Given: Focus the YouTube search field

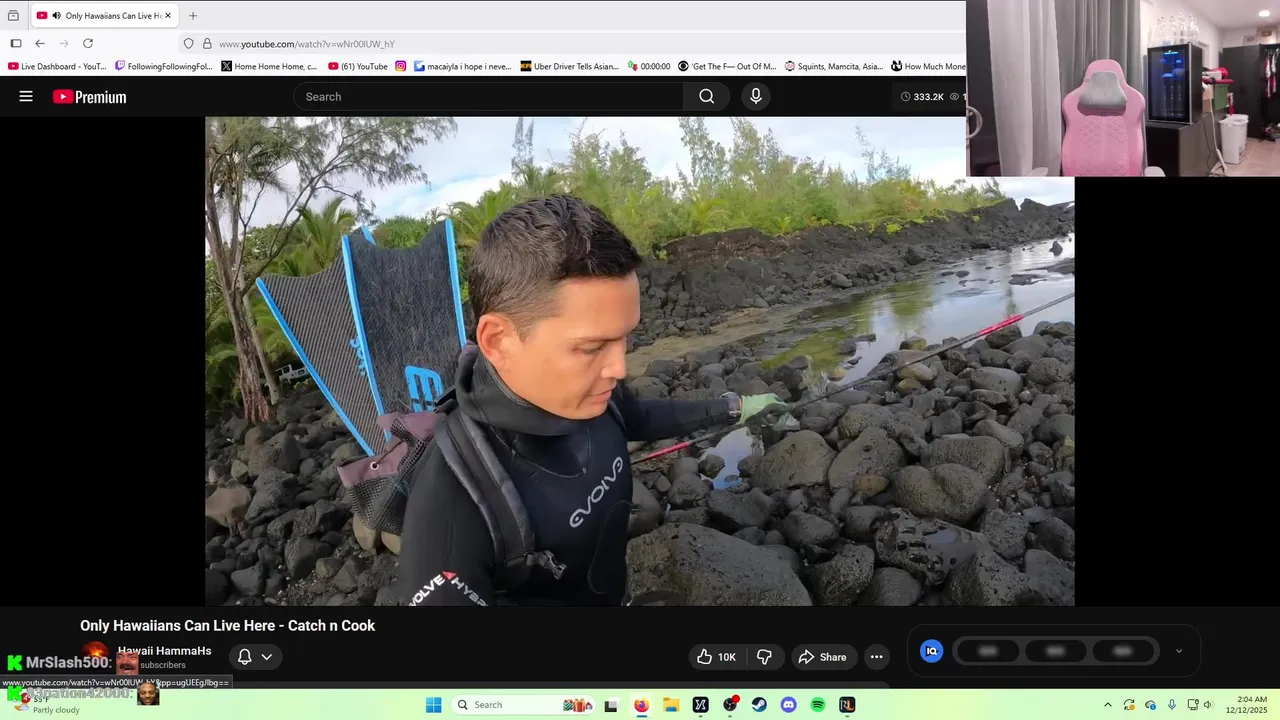Looking at the screenshot, I should (x=489, y=97).
